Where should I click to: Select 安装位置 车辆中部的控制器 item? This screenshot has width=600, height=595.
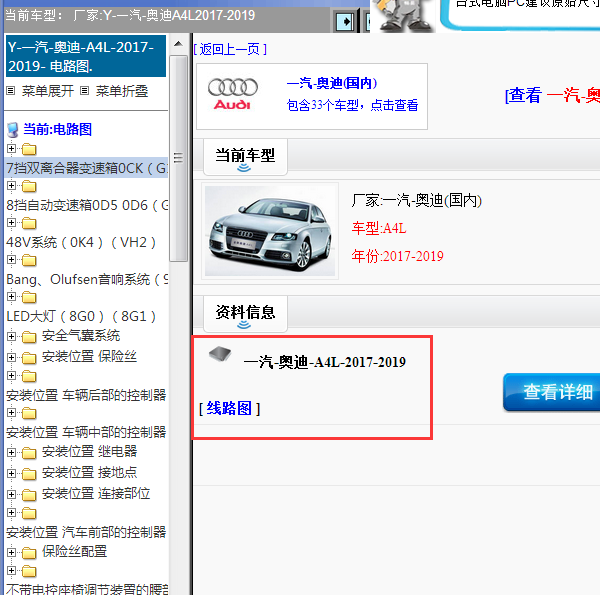coord(86,432)
